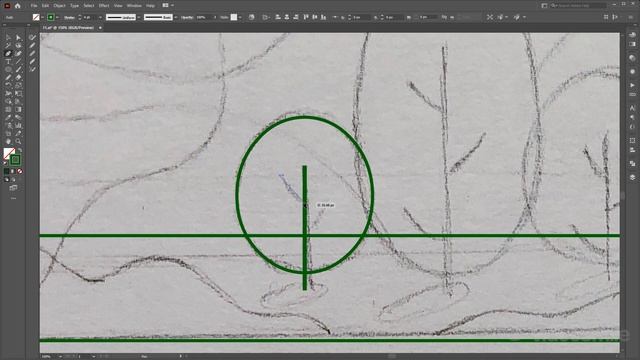Open the Edit menu
Screen dimensions: 640x360
tap(45, 6)
